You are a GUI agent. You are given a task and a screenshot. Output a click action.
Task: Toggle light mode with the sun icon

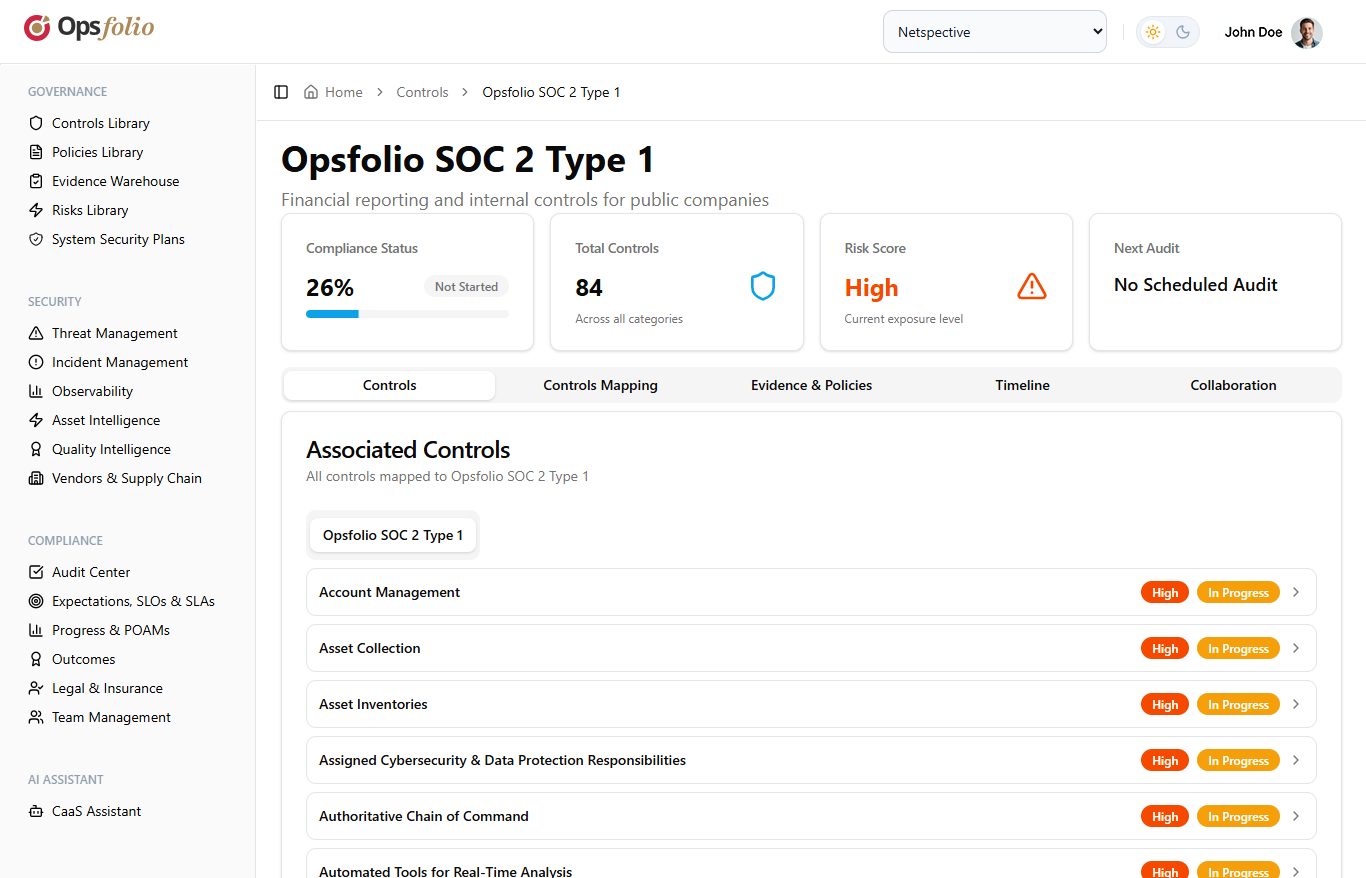[x=1152, y=31]
